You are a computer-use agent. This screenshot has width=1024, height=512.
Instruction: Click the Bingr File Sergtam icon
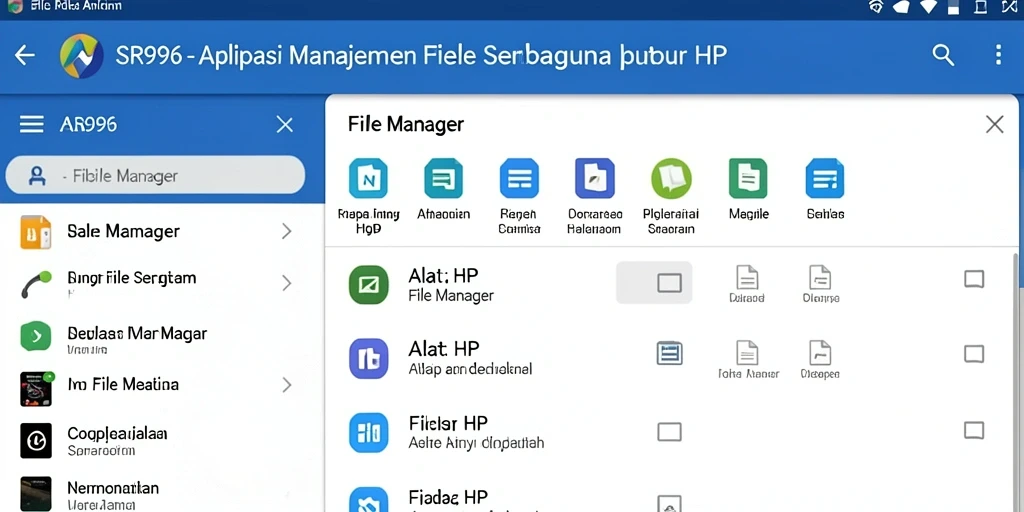(35, 284)
